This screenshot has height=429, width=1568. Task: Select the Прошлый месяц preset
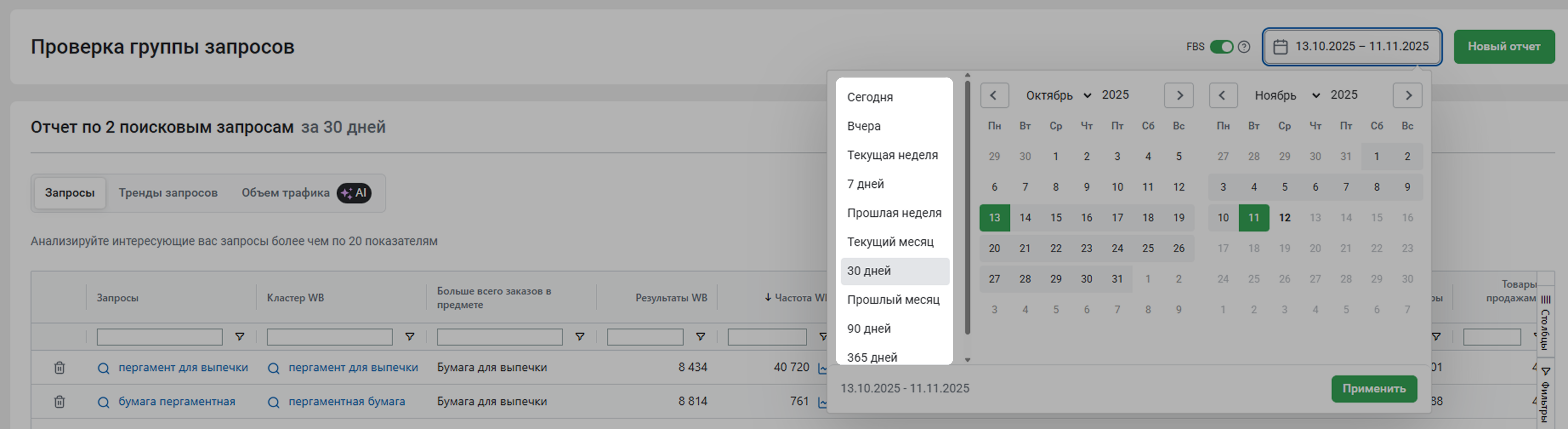893,300
